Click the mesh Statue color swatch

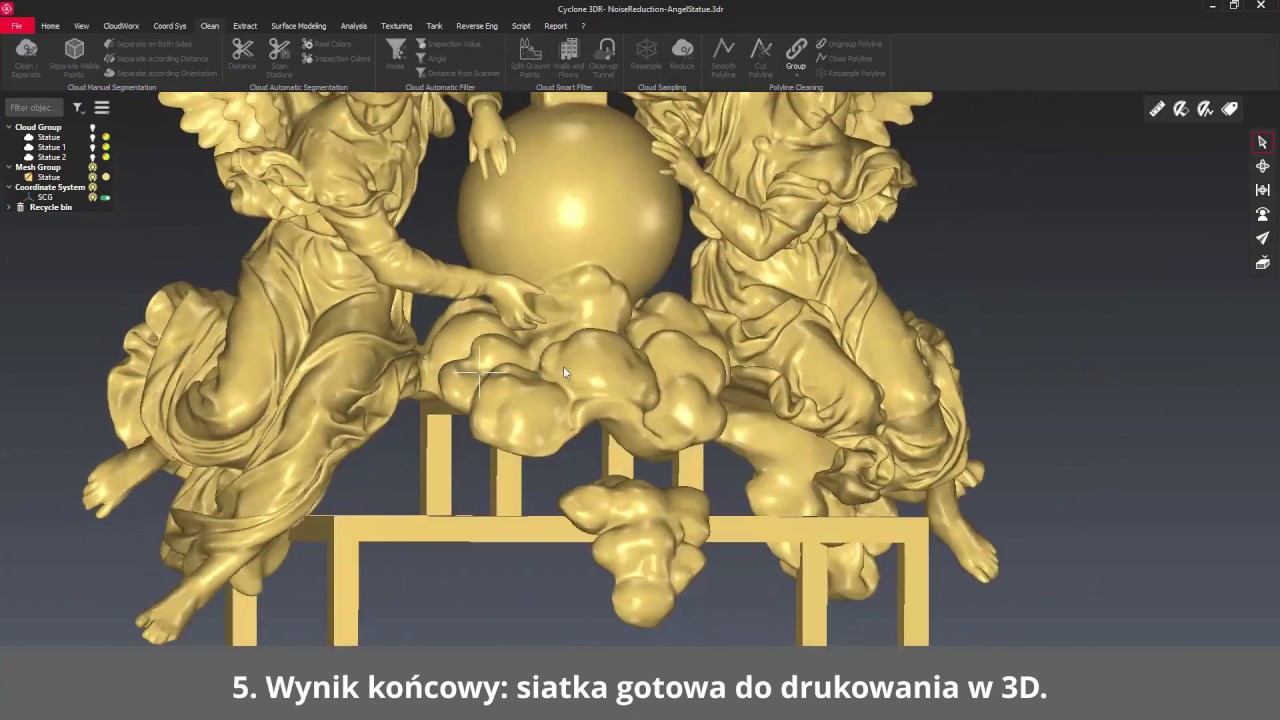click(106, 177)
